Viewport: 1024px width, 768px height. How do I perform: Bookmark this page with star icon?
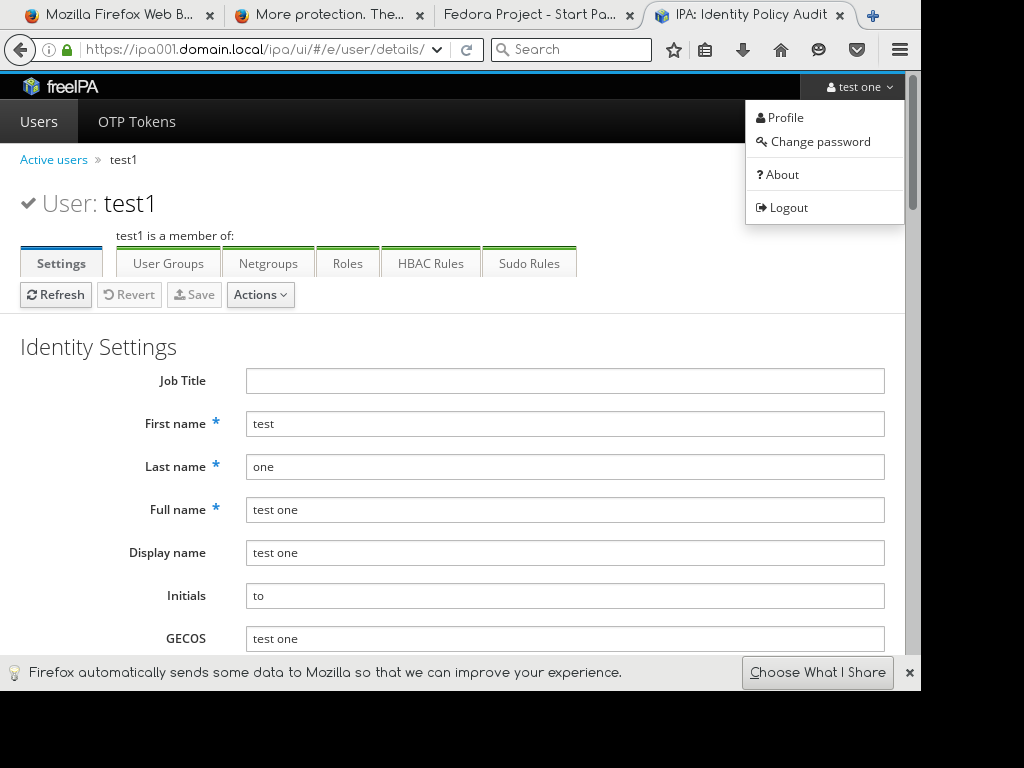(x=674, y=50)
